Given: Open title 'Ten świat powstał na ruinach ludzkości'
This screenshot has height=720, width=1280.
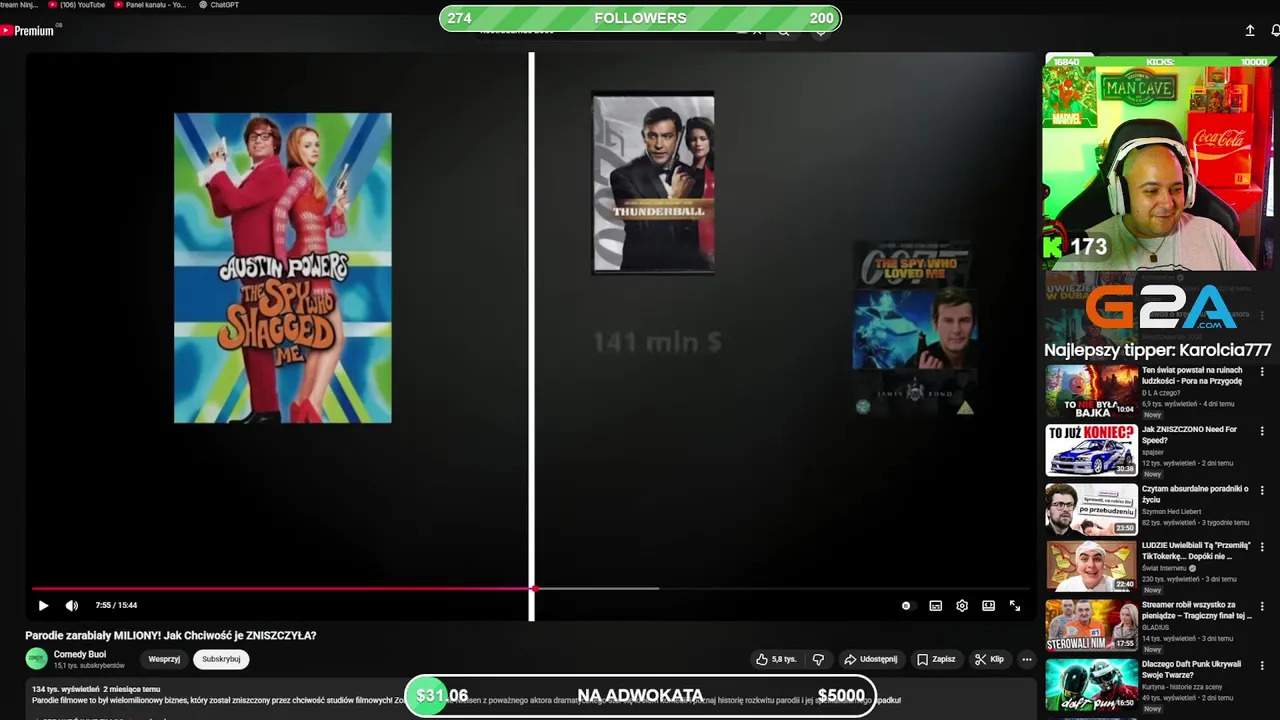Looking at the screenshot, I should point(1192,375).
